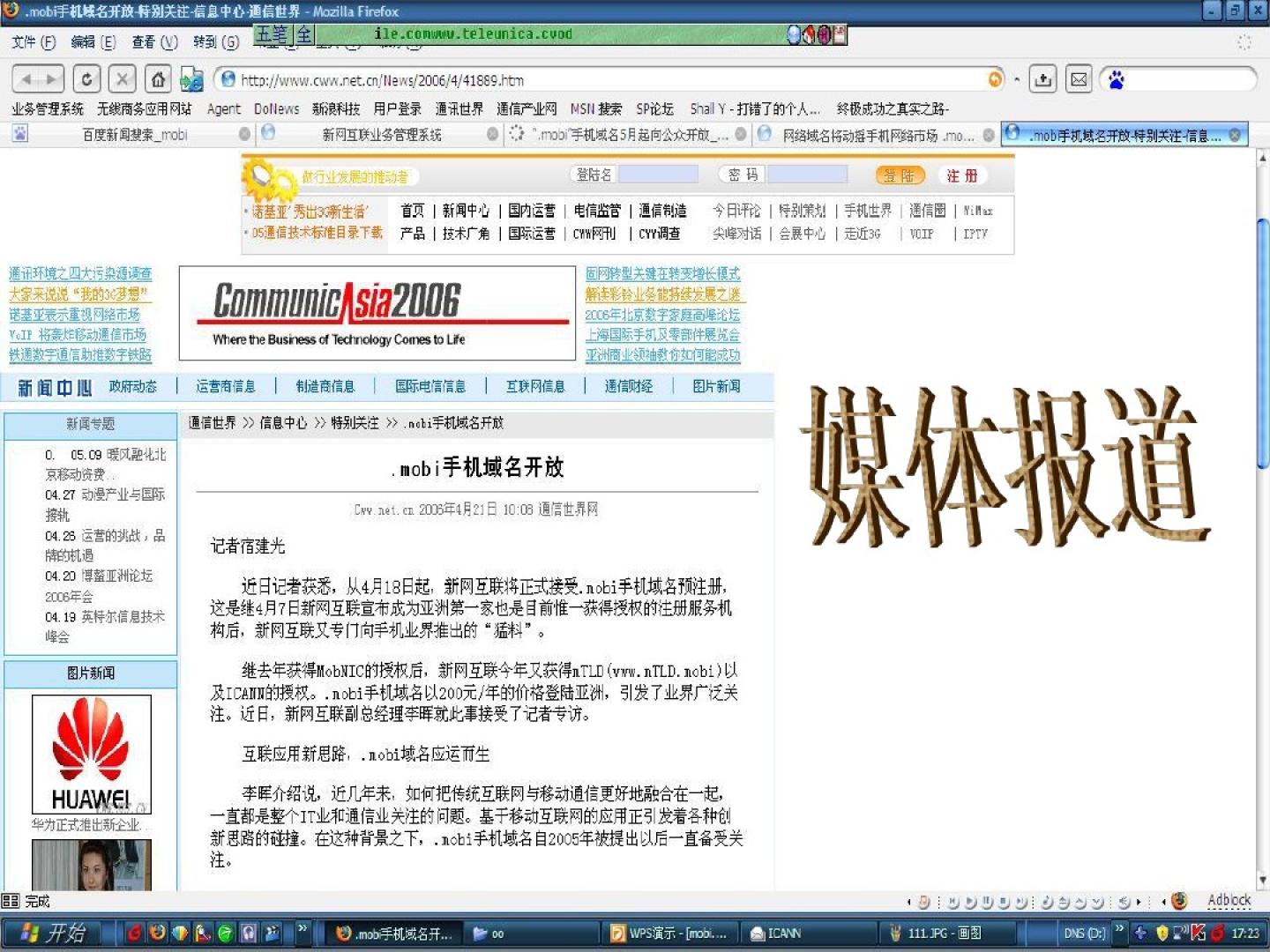Close the 百度新闻搜索_mobi tab

(244, 134)
